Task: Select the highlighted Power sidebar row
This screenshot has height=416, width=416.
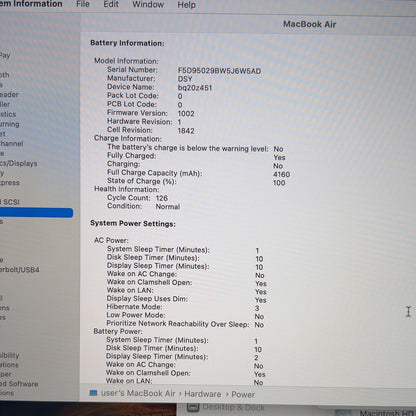Action: (x=36, y=213)
